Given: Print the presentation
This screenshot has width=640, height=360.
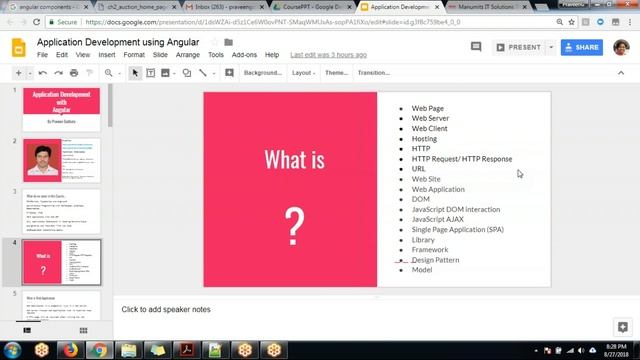Looking at the screenshot, I should [74, 73].
